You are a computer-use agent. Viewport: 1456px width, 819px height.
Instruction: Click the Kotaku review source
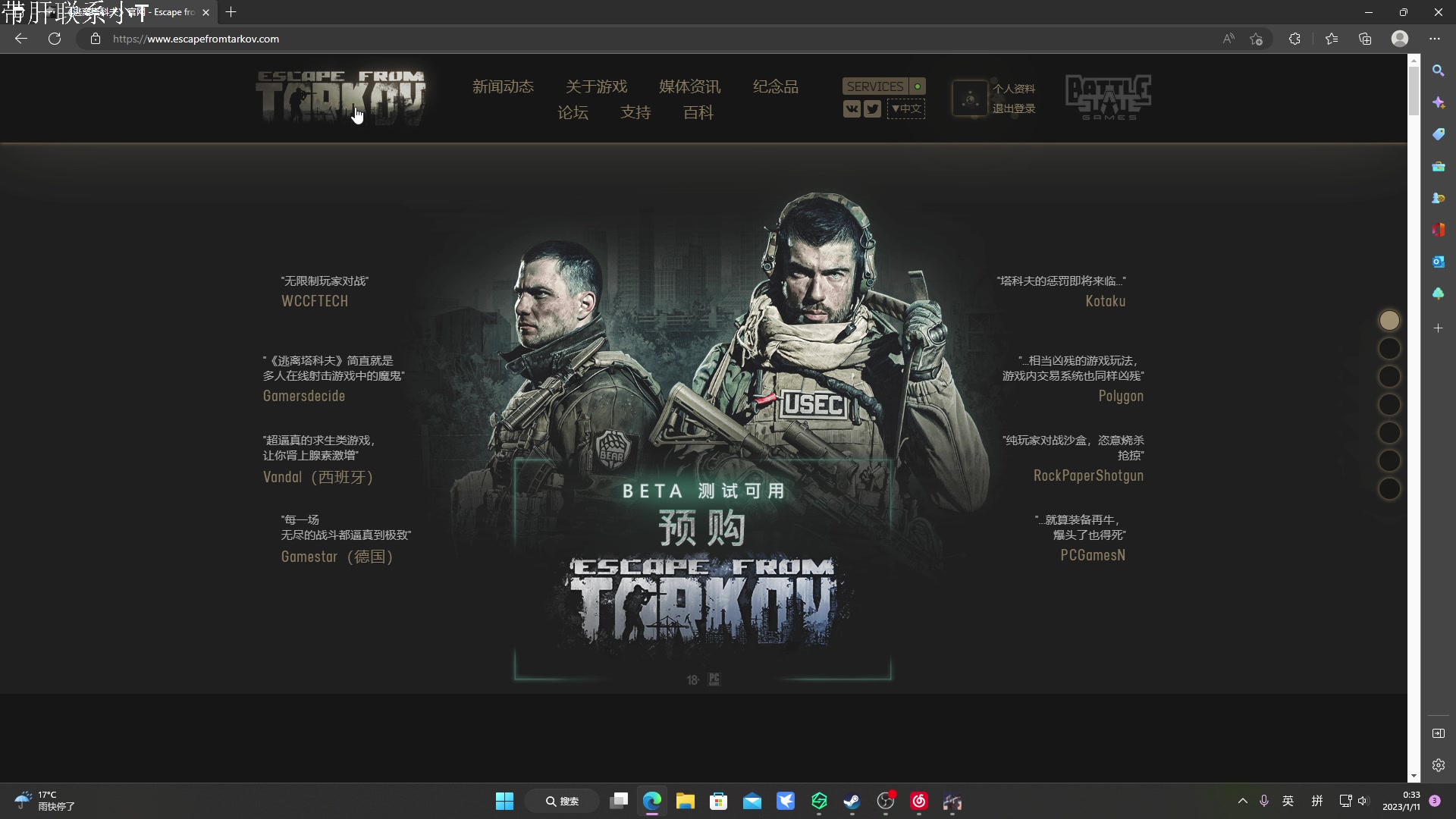1105,301
